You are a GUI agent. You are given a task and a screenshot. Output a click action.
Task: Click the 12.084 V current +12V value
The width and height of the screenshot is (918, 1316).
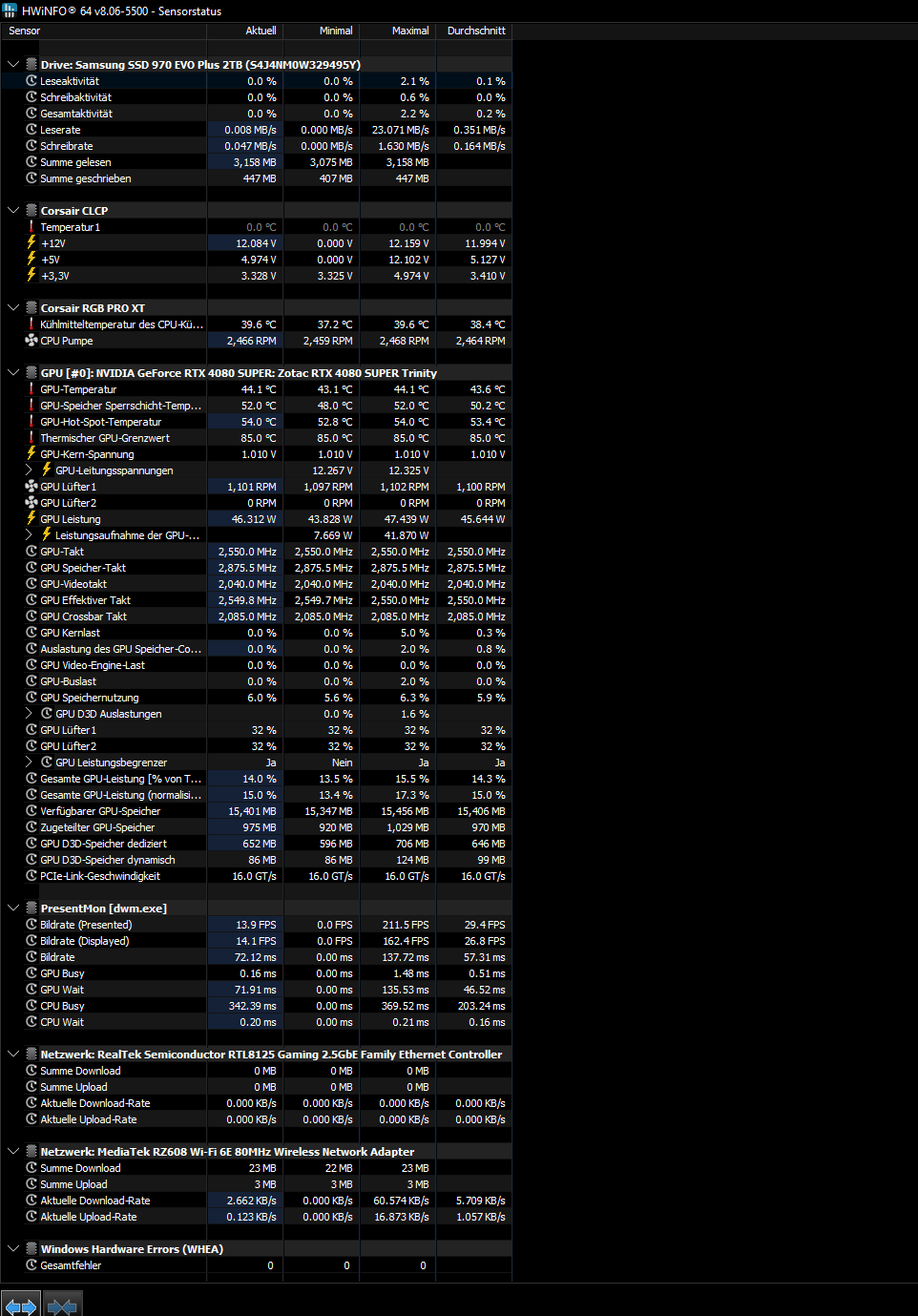point(257,243)
